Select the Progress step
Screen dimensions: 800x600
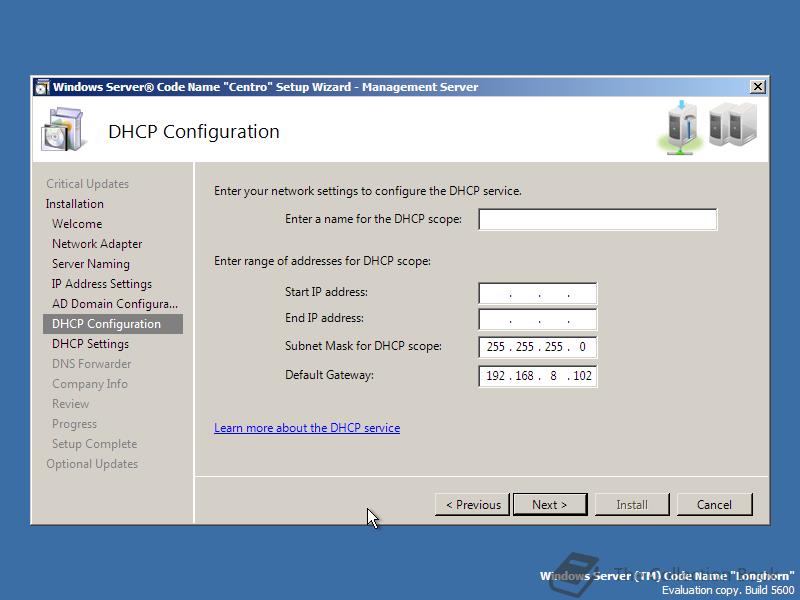(74, 424)
